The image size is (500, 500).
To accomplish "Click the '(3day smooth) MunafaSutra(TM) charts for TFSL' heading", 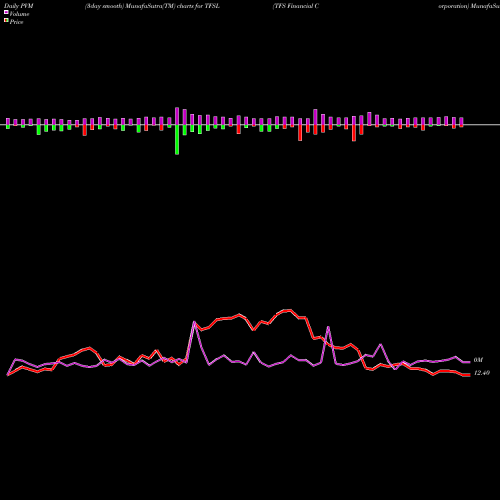I will tap(152, 6).
